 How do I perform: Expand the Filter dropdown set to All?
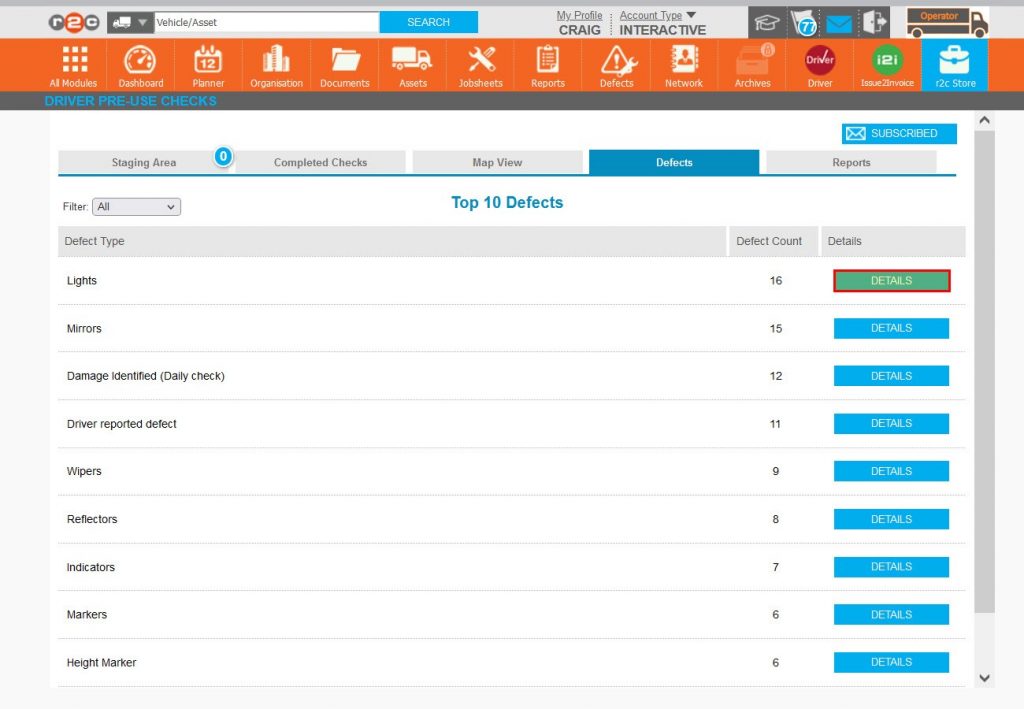click(x=136, y=207)
